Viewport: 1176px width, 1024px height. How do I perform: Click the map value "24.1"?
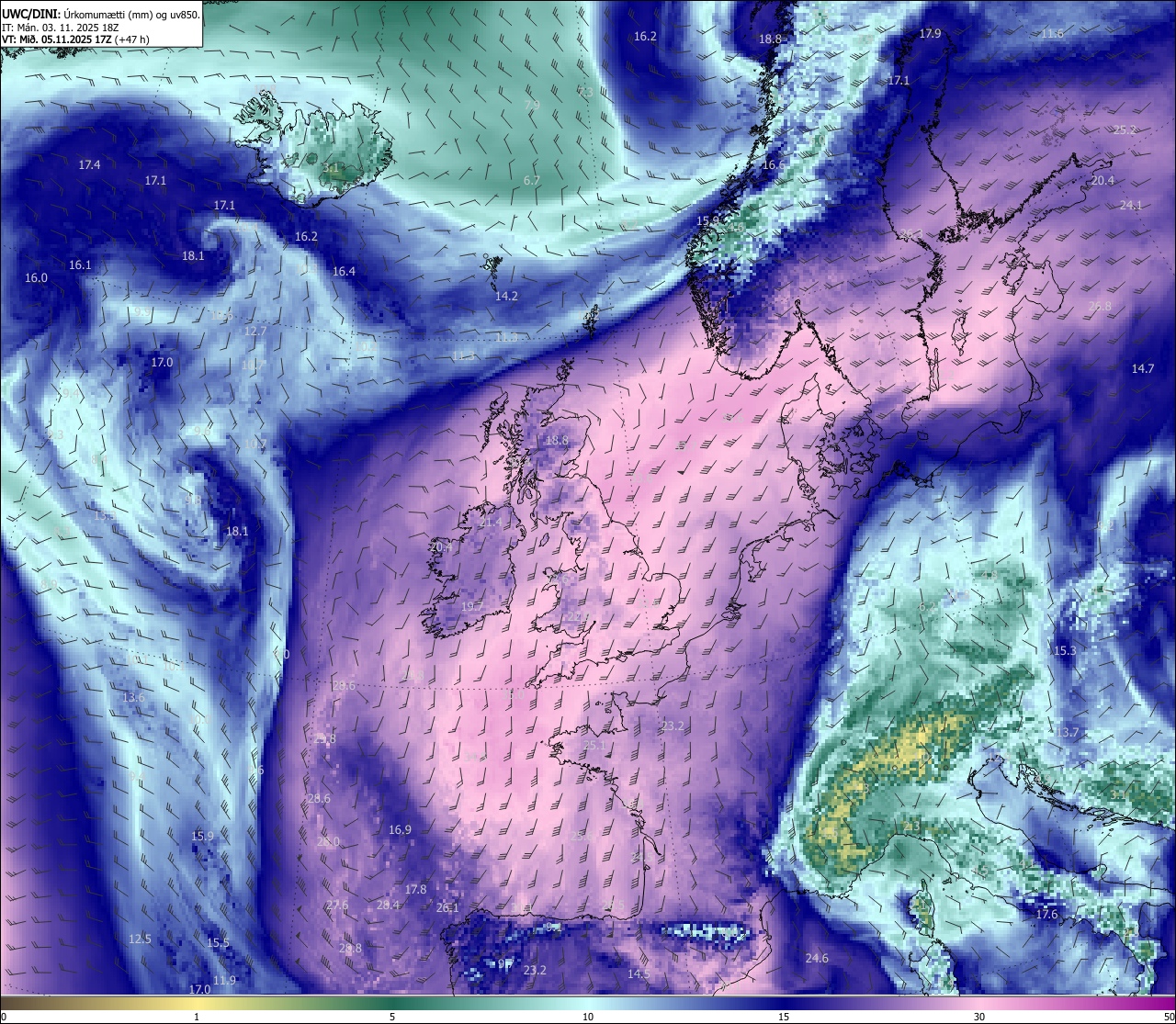pos(1131,206)
